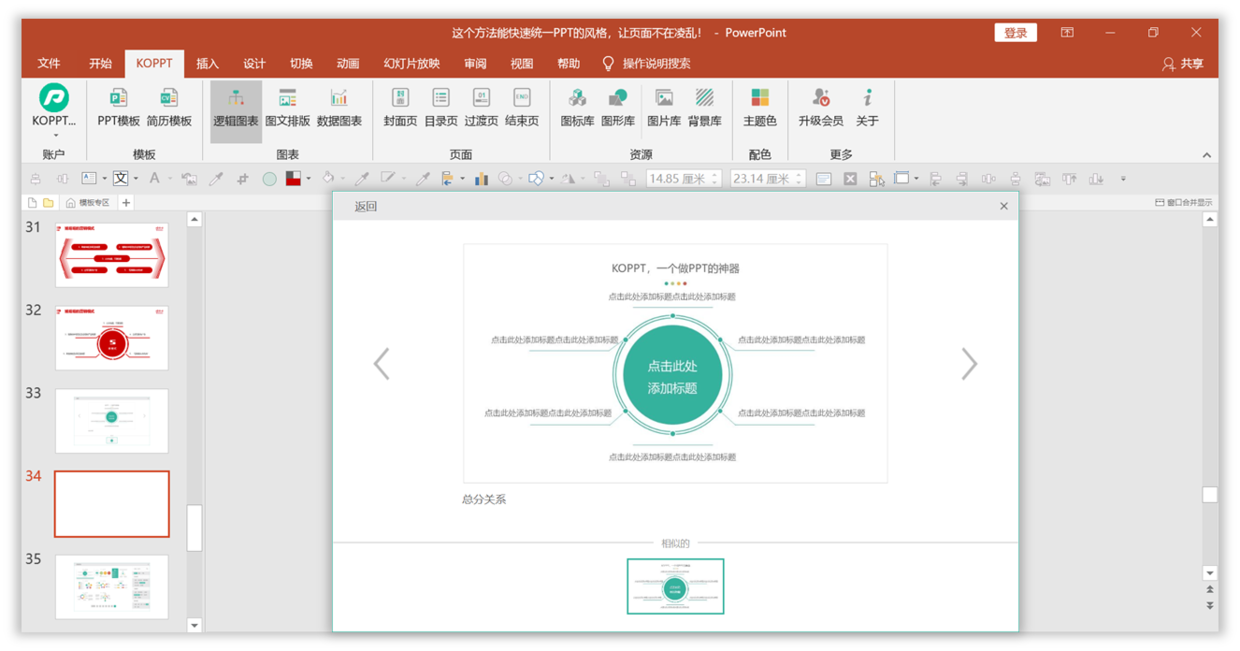Click the 操作说明搜索 lightbulb

(608, 63)
